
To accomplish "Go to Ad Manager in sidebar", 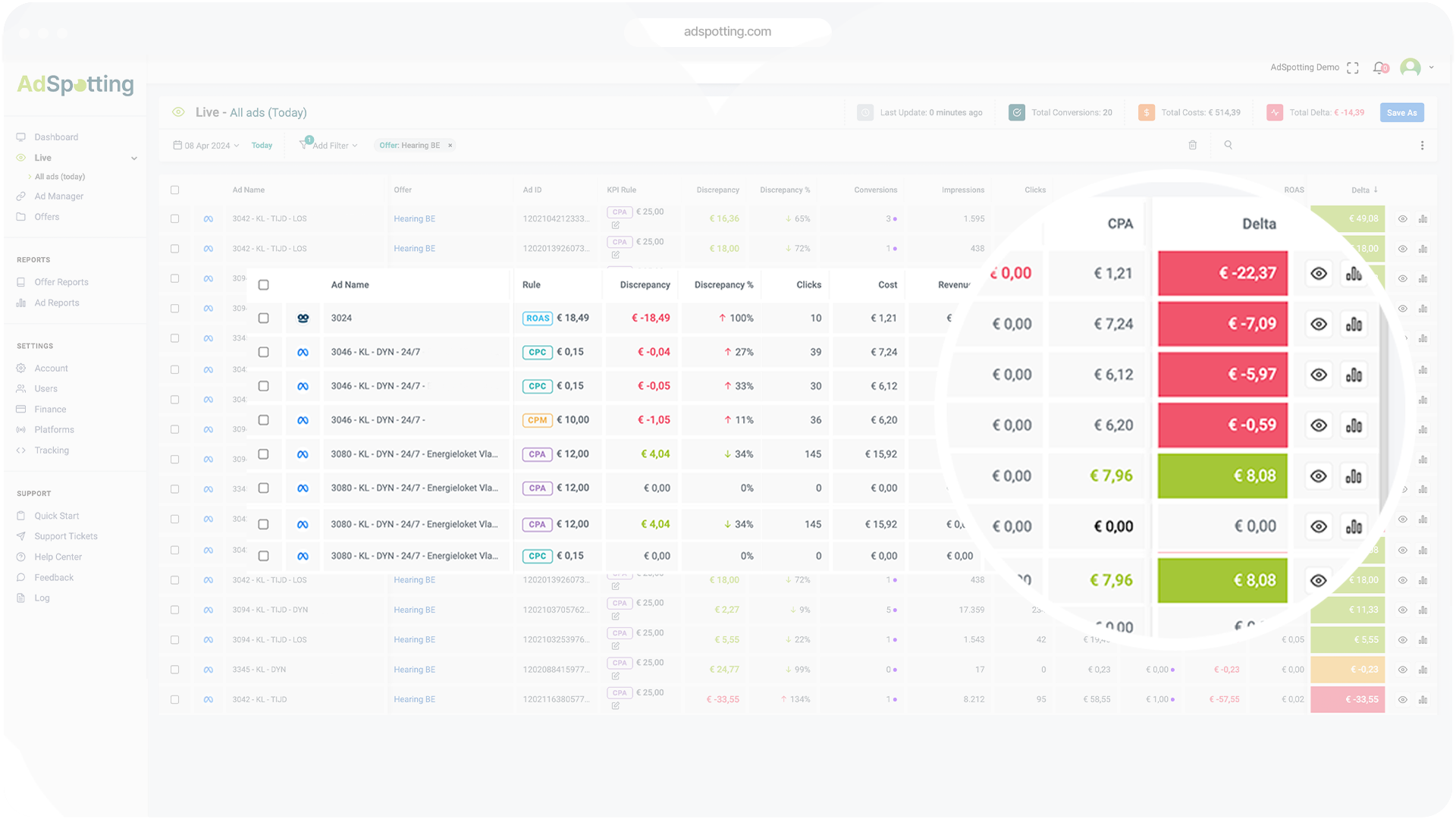I will [x=58, y=196].
